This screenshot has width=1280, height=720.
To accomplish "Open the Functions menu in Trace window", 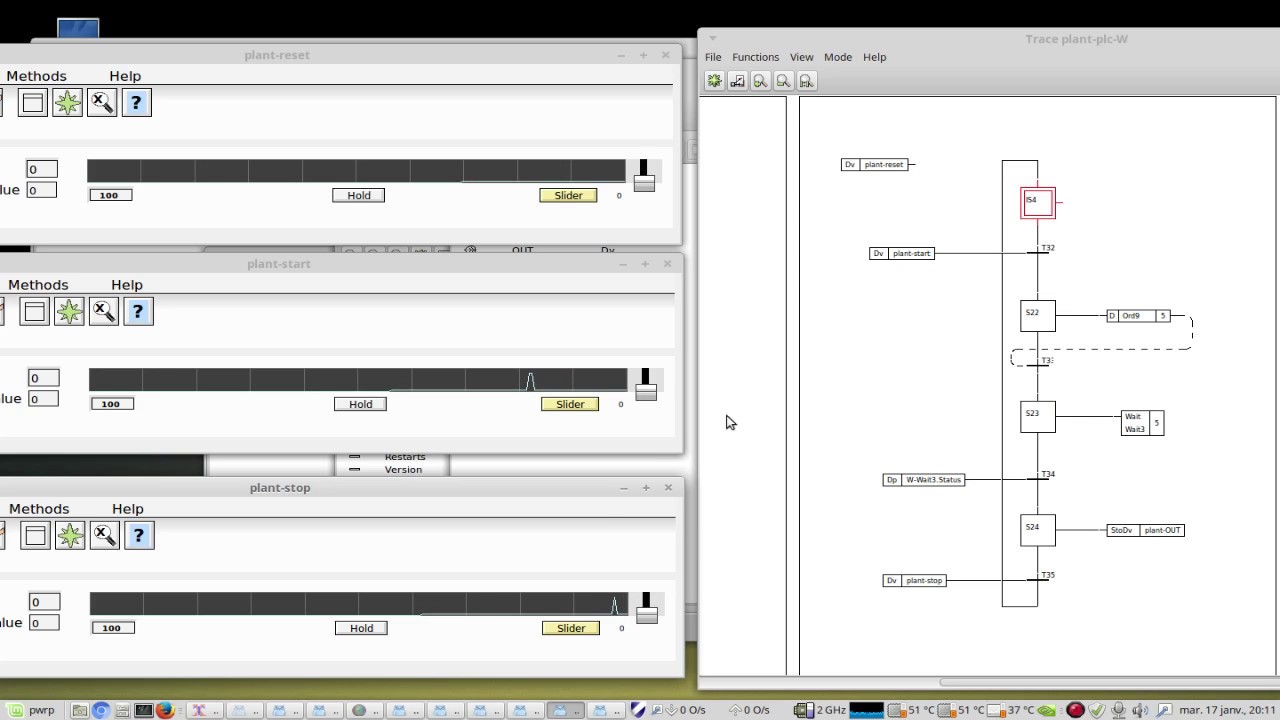I will click(755, 57).
